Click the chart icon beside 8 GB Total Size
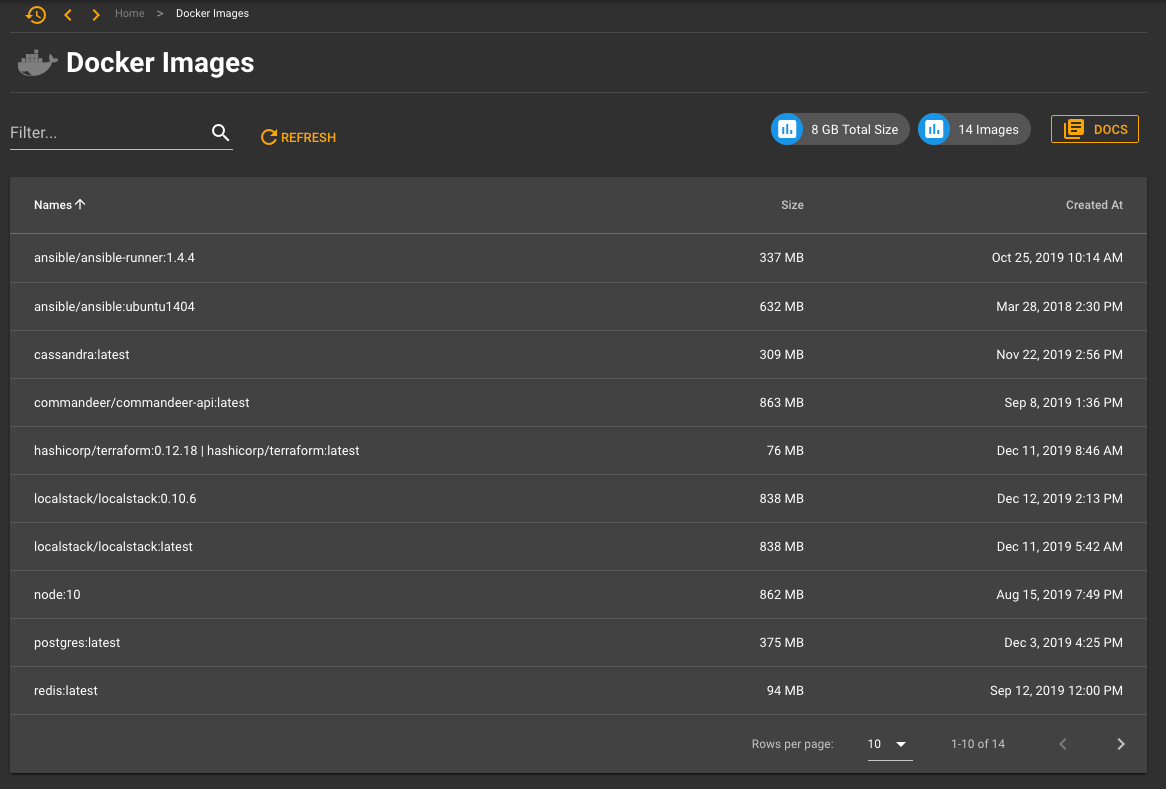The width and height of the screenshot is (1166, 789). tap(787, 129)
